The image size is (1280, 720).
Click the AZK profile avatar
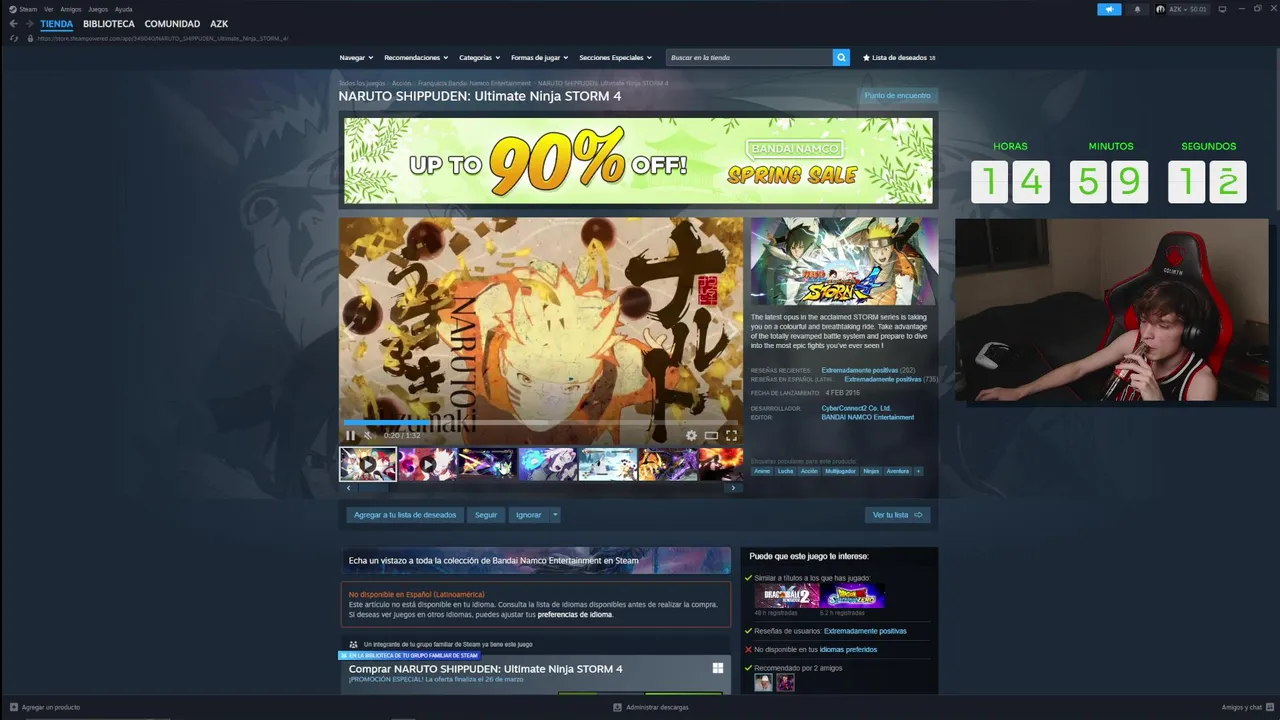[1161, 9]
